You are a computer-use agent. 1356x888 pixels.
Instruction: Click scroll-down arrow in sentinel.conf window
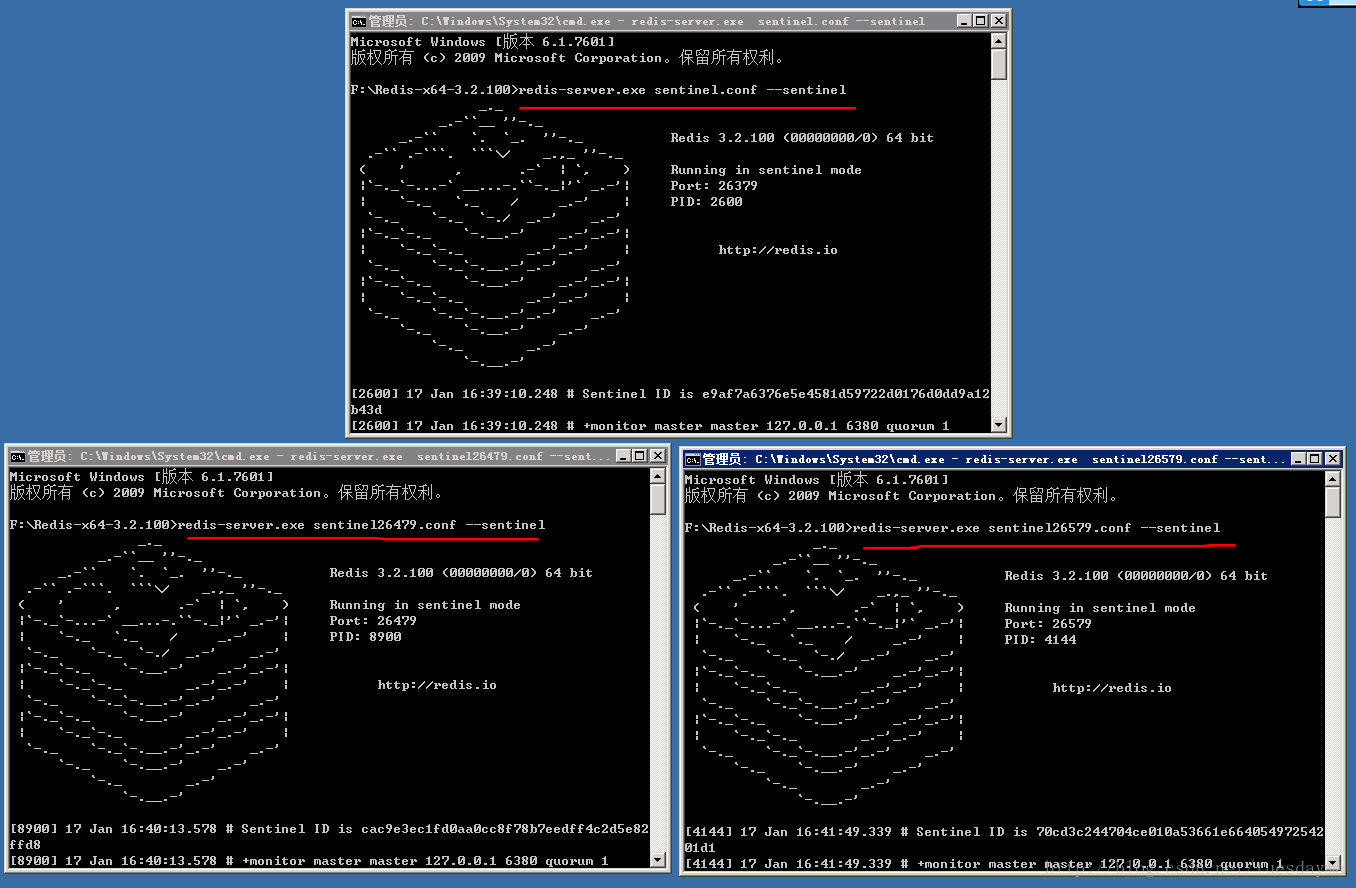point(998,425)
